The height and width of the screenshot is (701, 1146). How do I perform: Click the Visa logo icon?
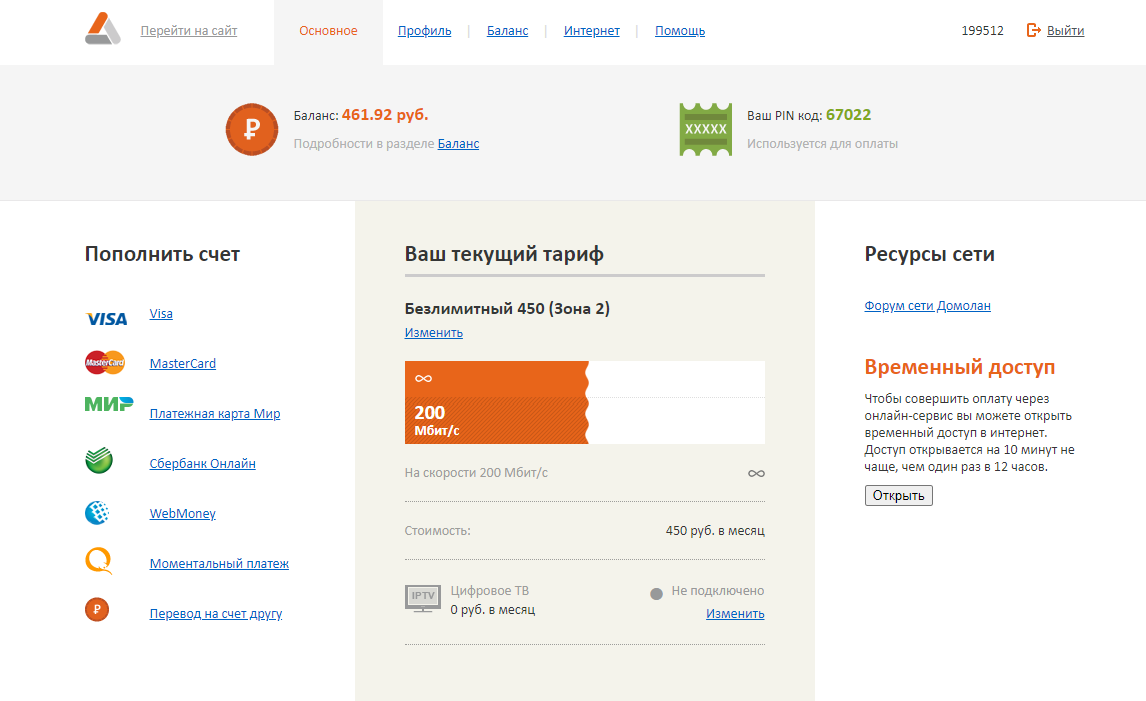[107, 319]
